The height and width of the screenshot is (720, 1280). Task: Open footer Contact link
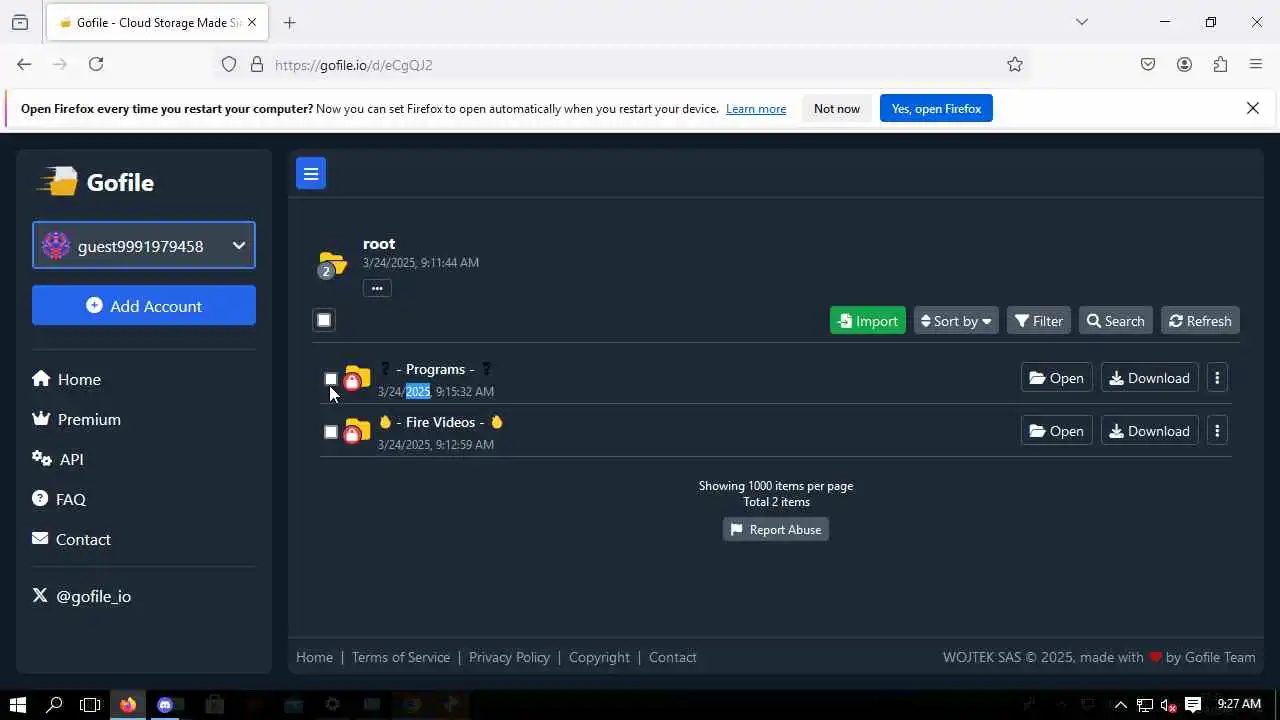click(672, 657)
